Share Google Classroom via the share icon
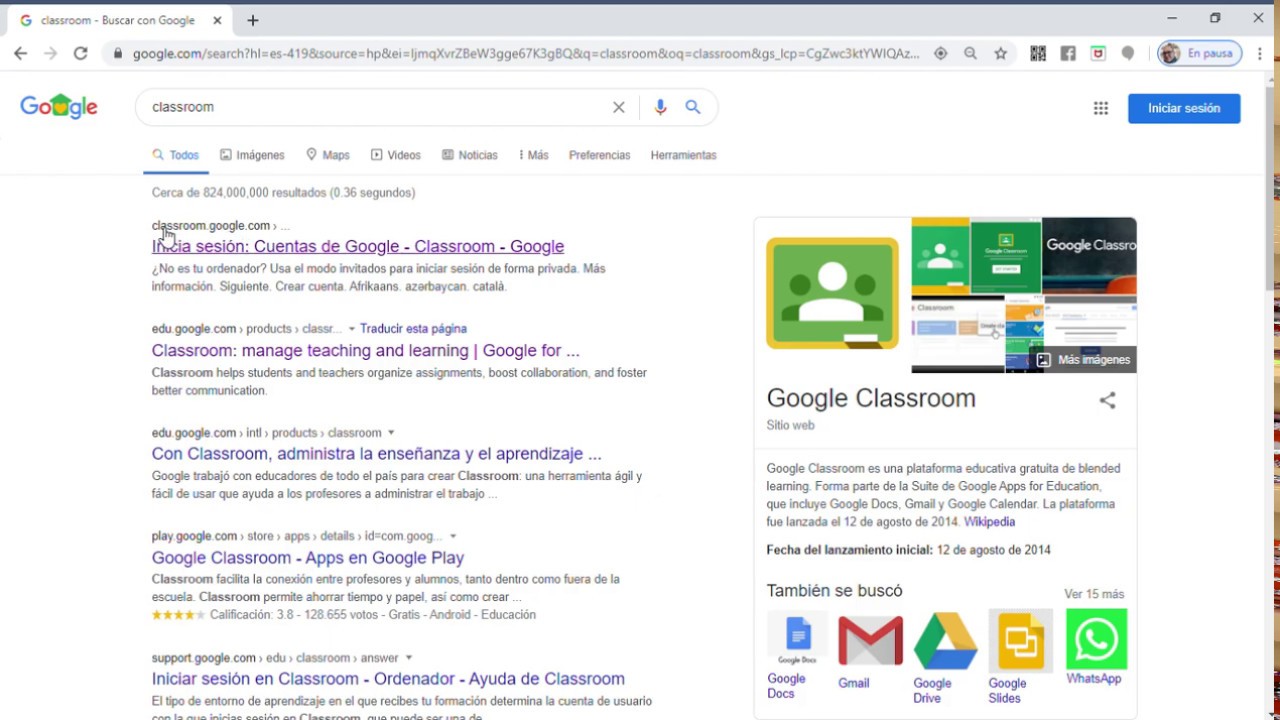 (1107, 400)
